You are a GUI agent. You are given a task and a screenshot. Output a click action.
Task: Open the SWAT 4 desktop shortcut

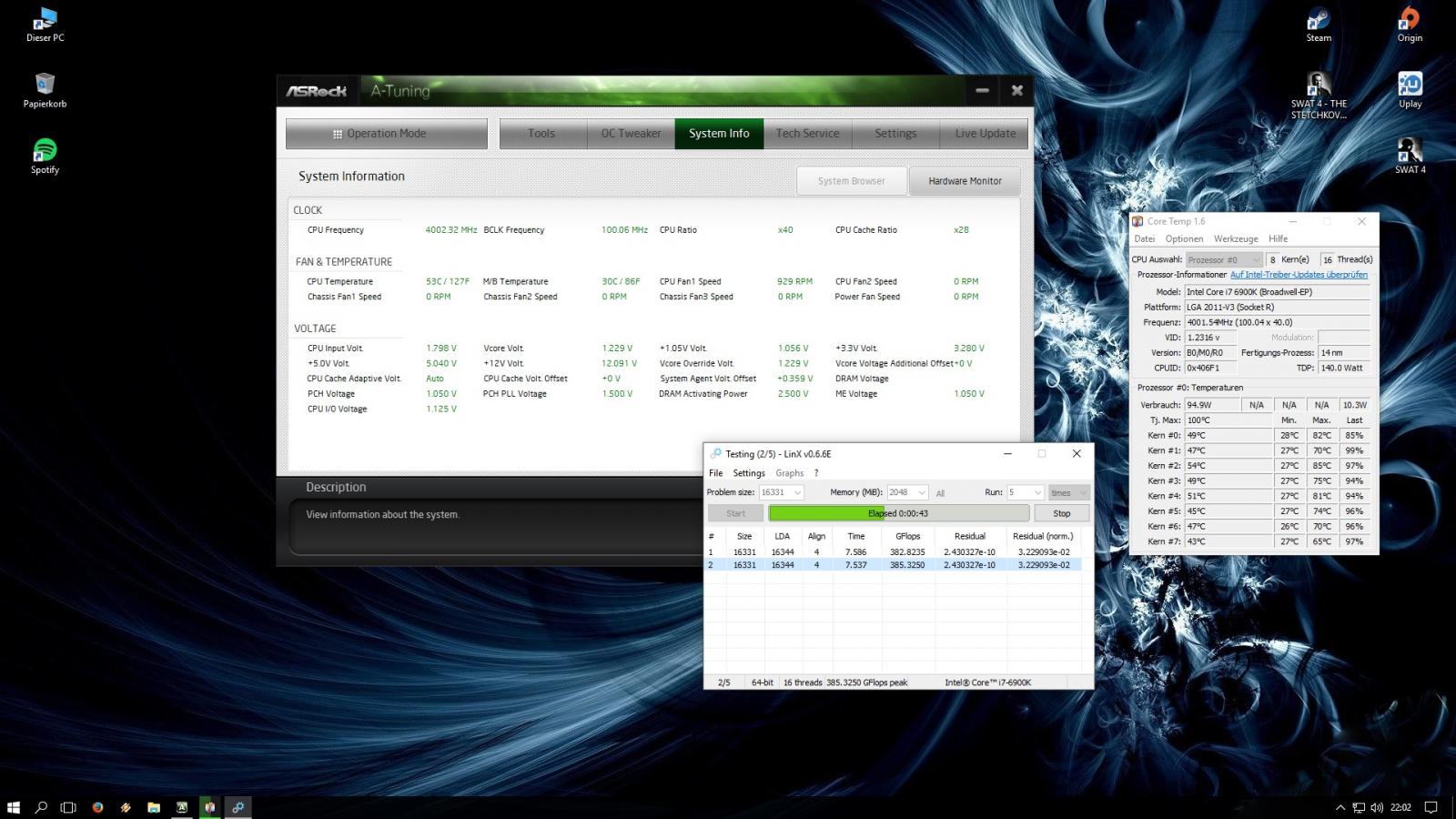pyautogui.click(x=1410, y=157)
